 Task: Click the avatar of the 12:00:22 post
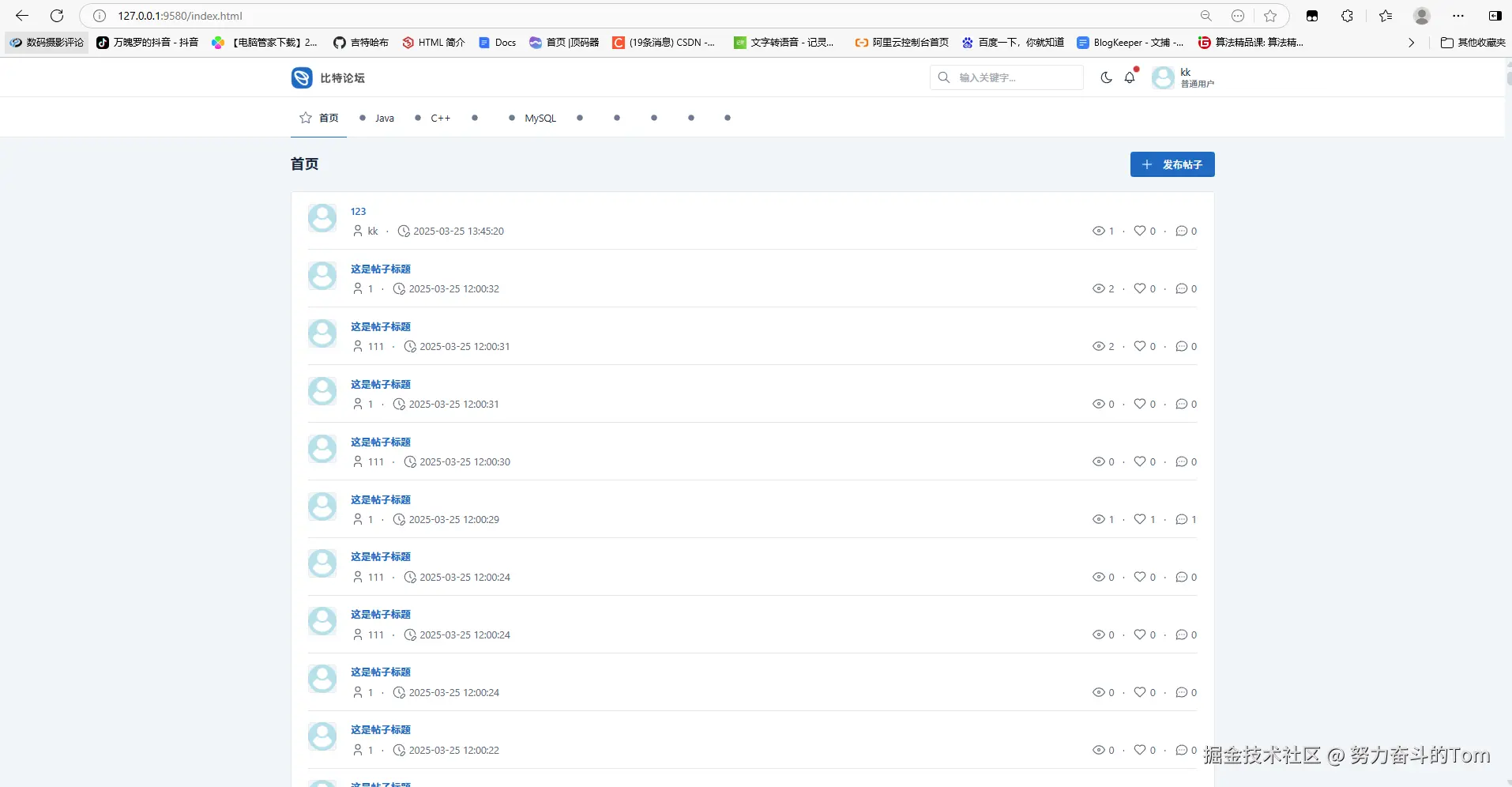coord(322,736)
